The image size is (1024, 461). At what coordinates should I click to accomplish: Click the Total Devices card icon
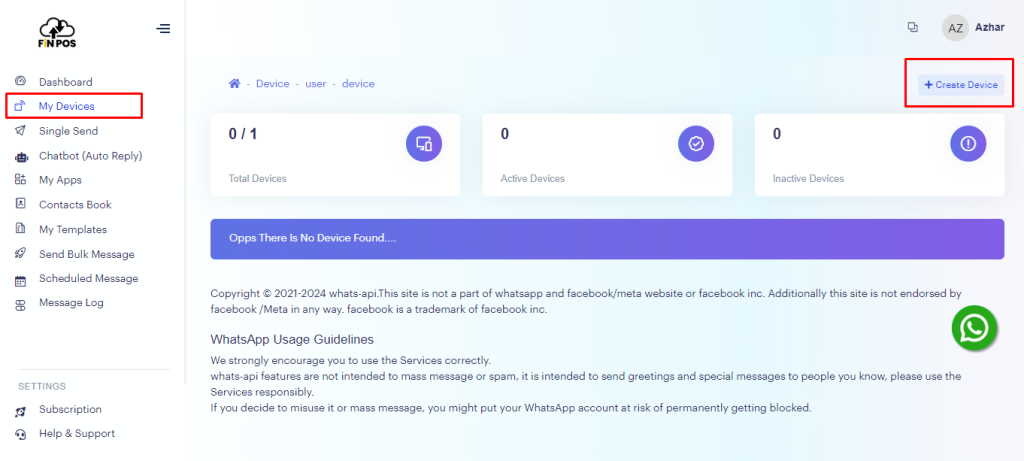[x=424, y=144]
